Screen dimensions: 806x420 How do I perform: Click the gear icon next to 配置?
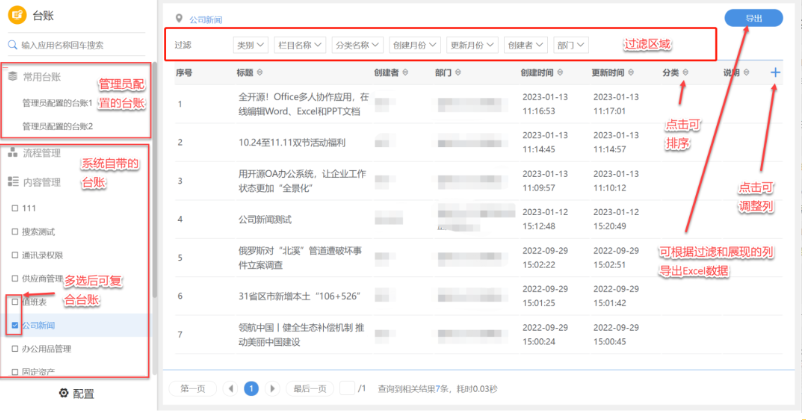click(x=63, y=393)
